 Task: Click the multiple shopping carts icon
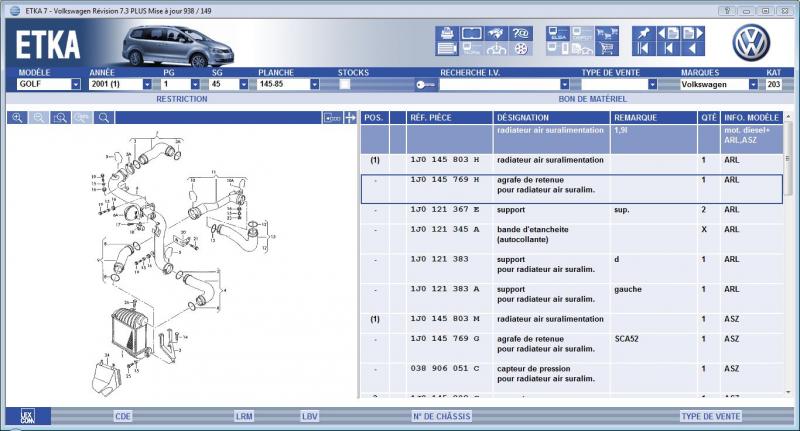[x=607, y=33]
